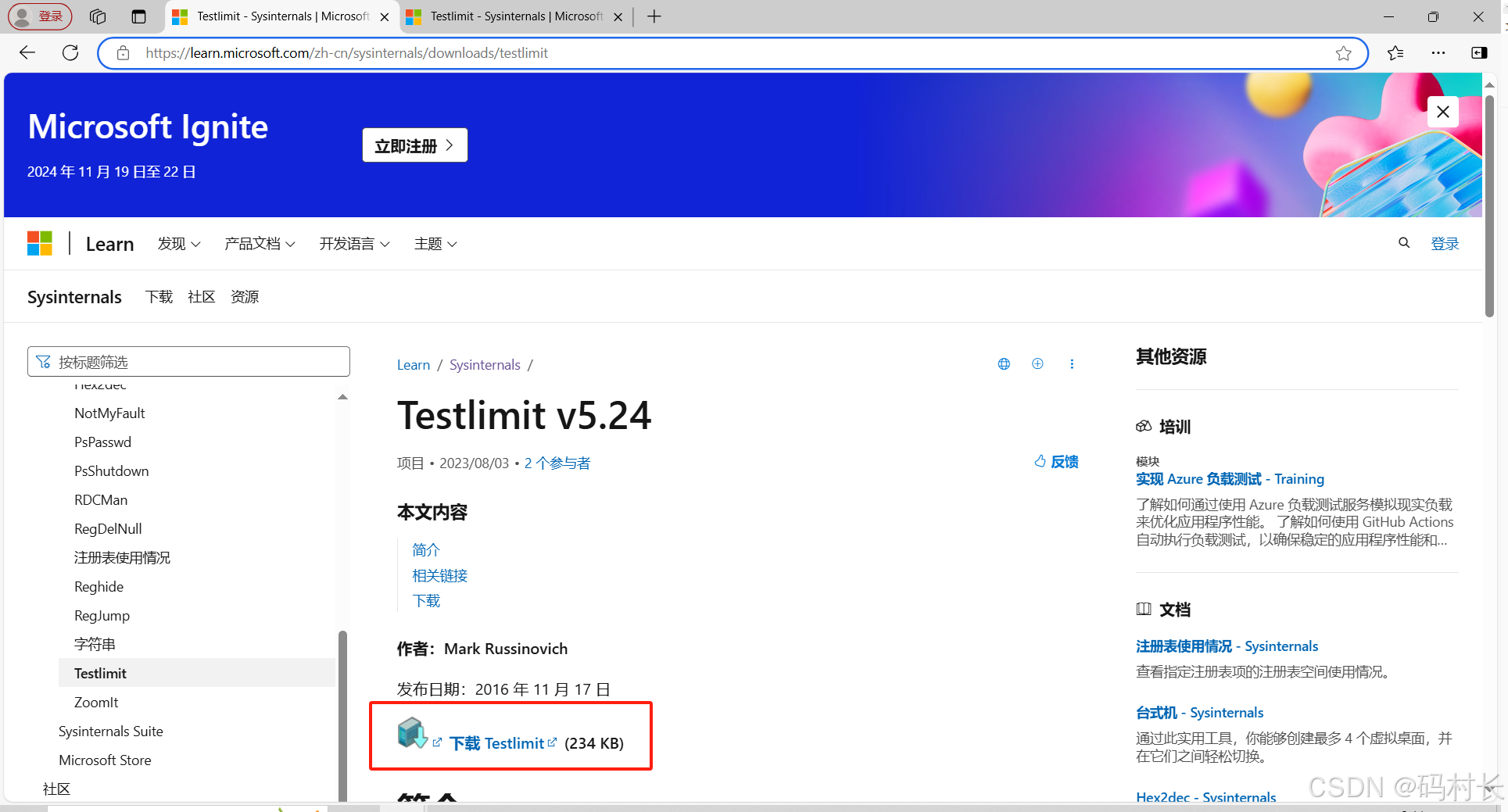Viewport: 1508px width, 812px height.
Task: Expand the 开发语言 dropdown menu
Action: (354, 244)
